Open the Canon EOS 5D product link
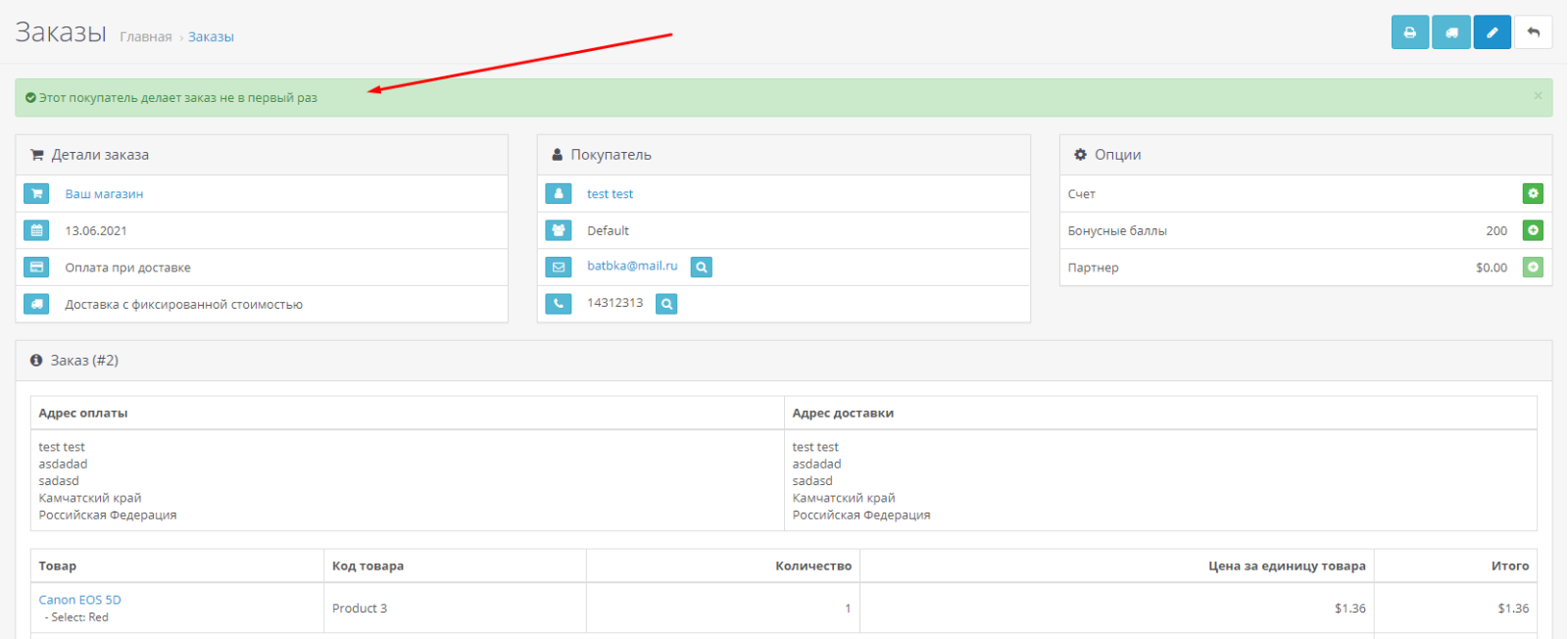This screenshot has height=639, width=1568. pyautogui.click(x=79, y=600)
